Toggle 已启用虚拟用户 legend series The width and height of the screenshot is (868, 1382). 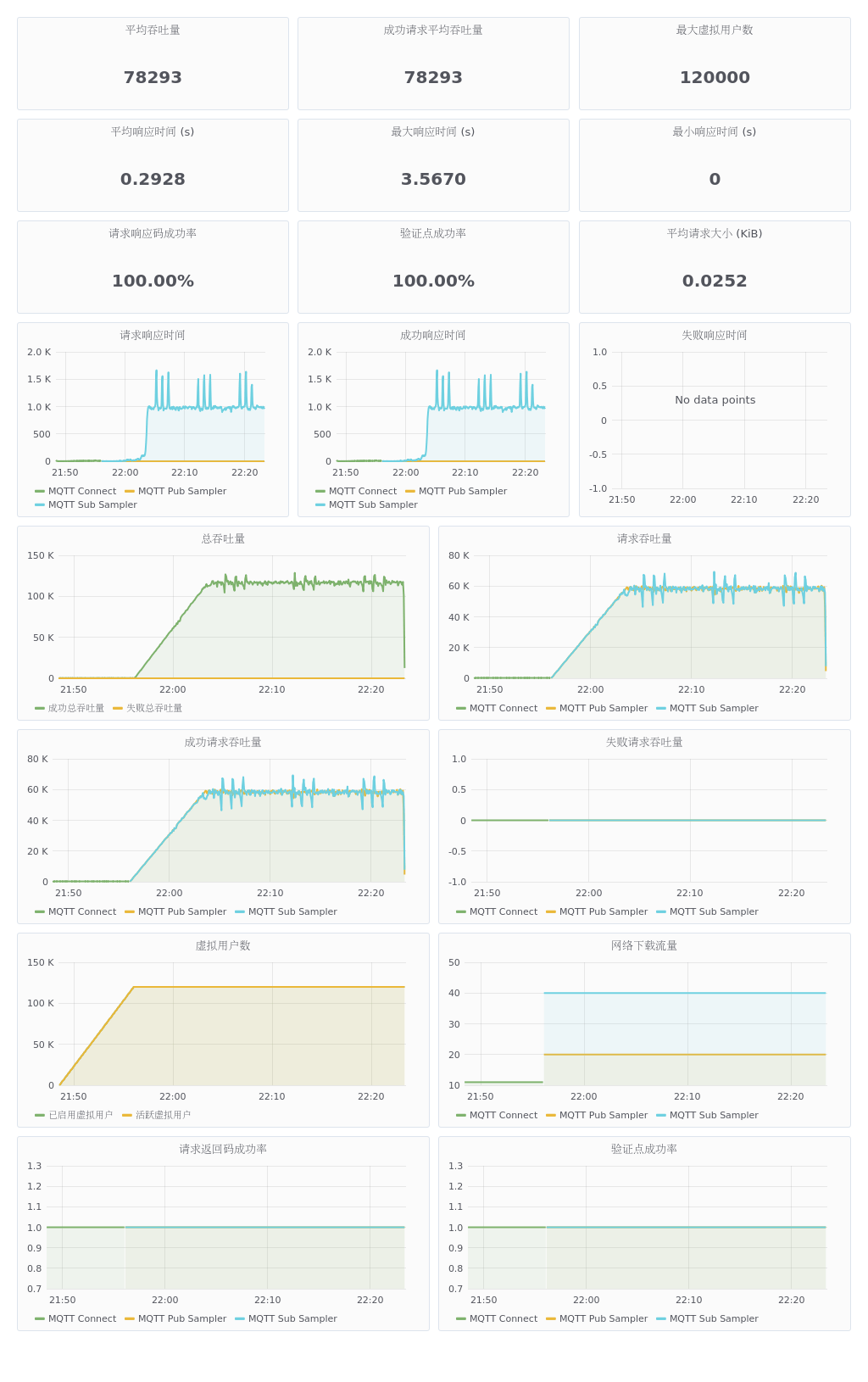[81, 1115]
